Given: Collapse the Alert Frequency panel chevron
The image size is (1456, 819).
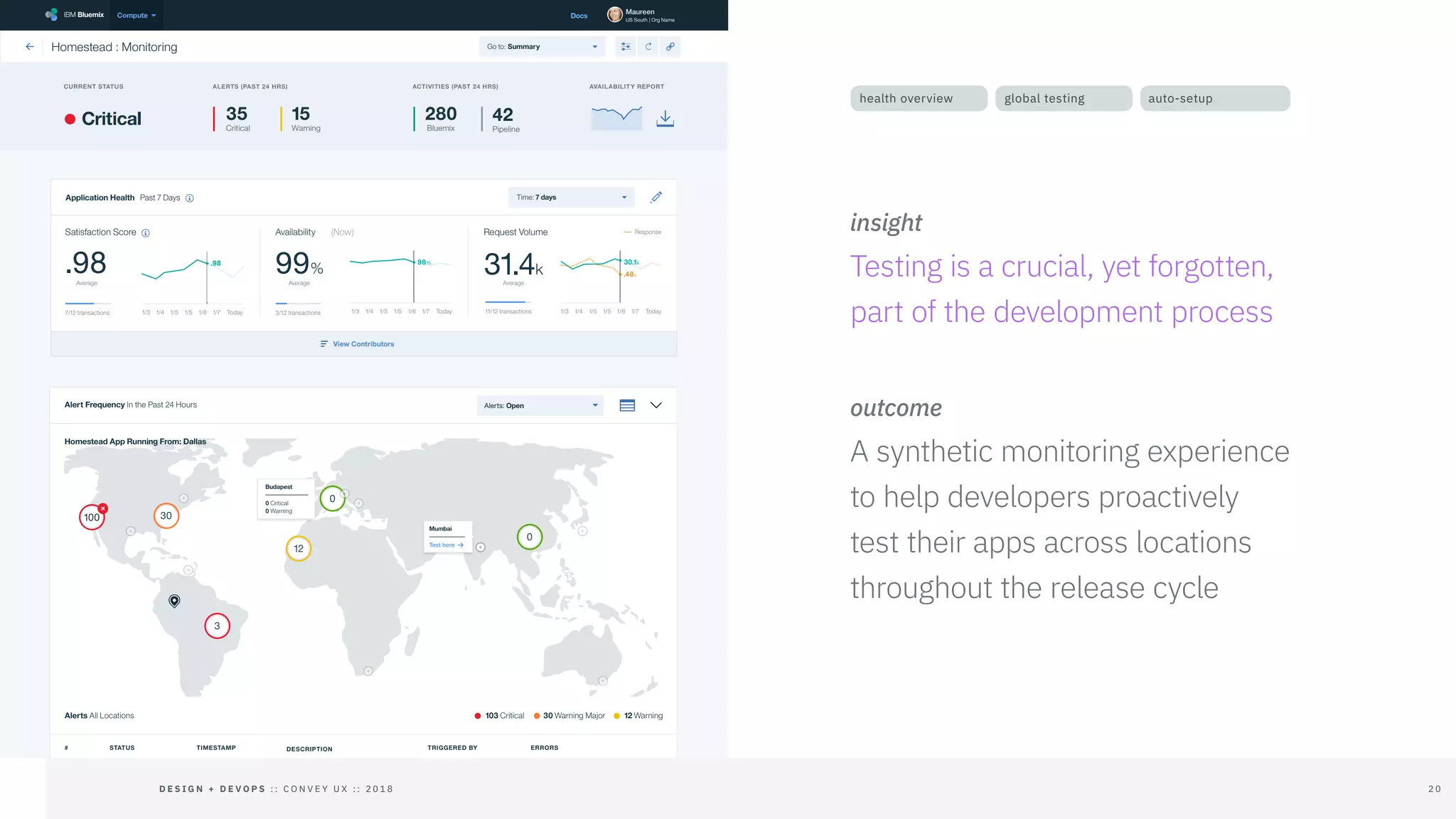Looking at the screenshot, I should [x=656, y=405].
